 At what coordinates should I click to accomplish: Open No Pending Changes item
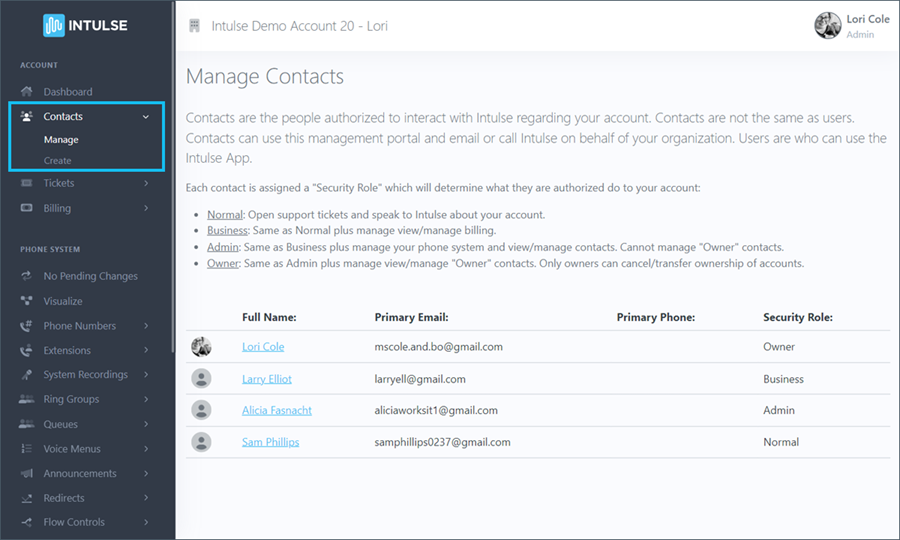click(x=90, y=276)
